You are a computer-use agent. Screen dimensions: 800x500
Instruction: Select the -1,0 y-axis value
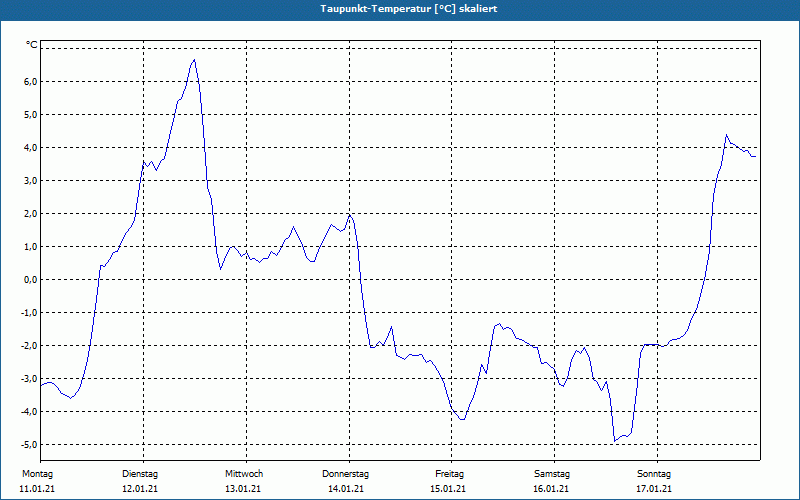(x=29, y=313)
